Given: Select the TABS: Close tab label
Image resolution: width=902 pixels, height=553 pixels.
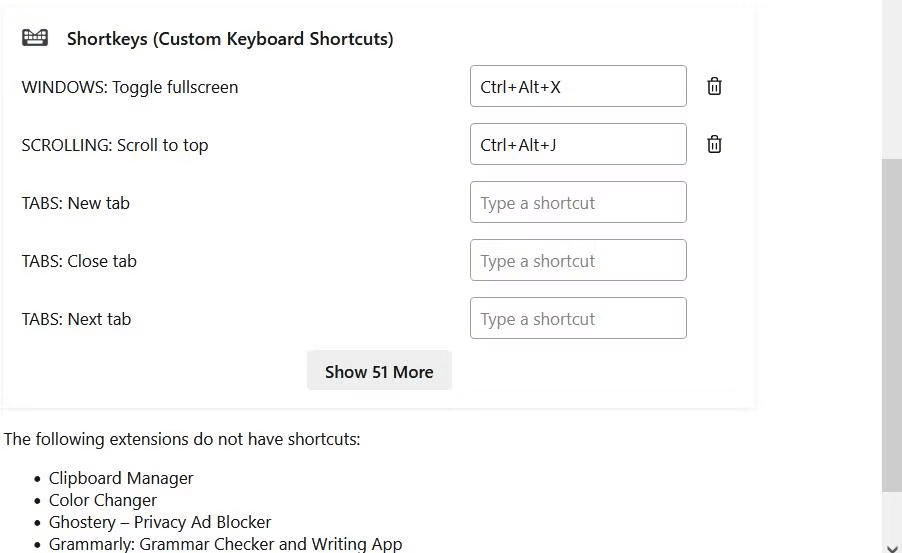Looking at the screenshot, I should (79, 261).
